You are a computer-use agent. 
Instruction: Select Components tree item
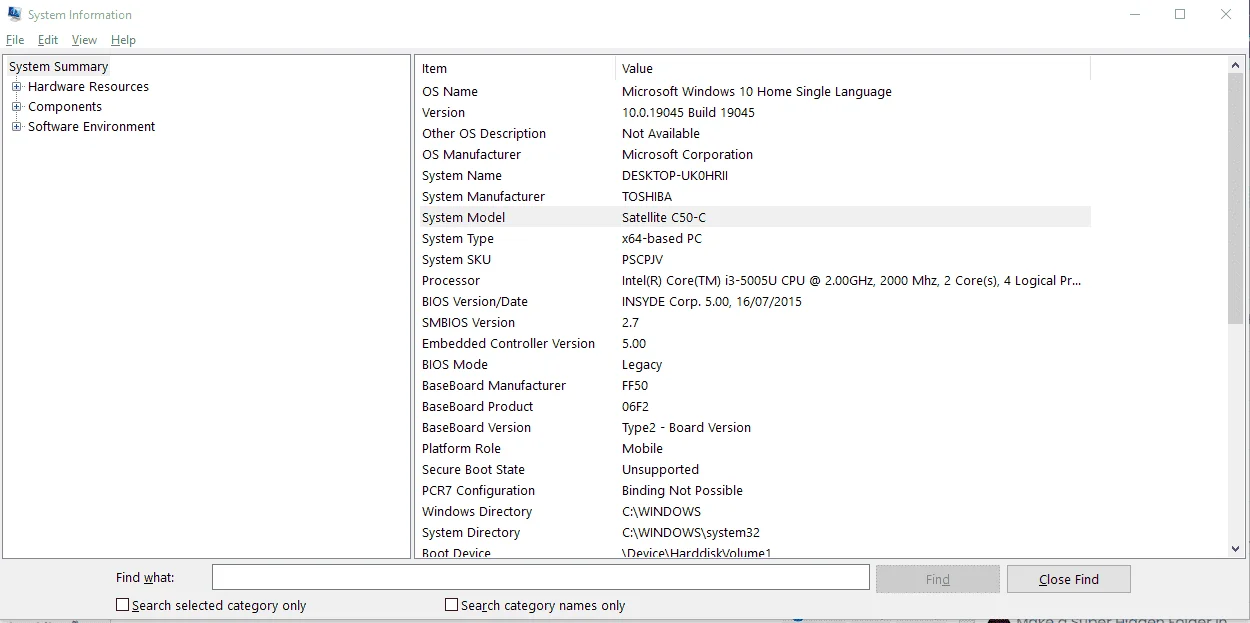coord(65,107)
